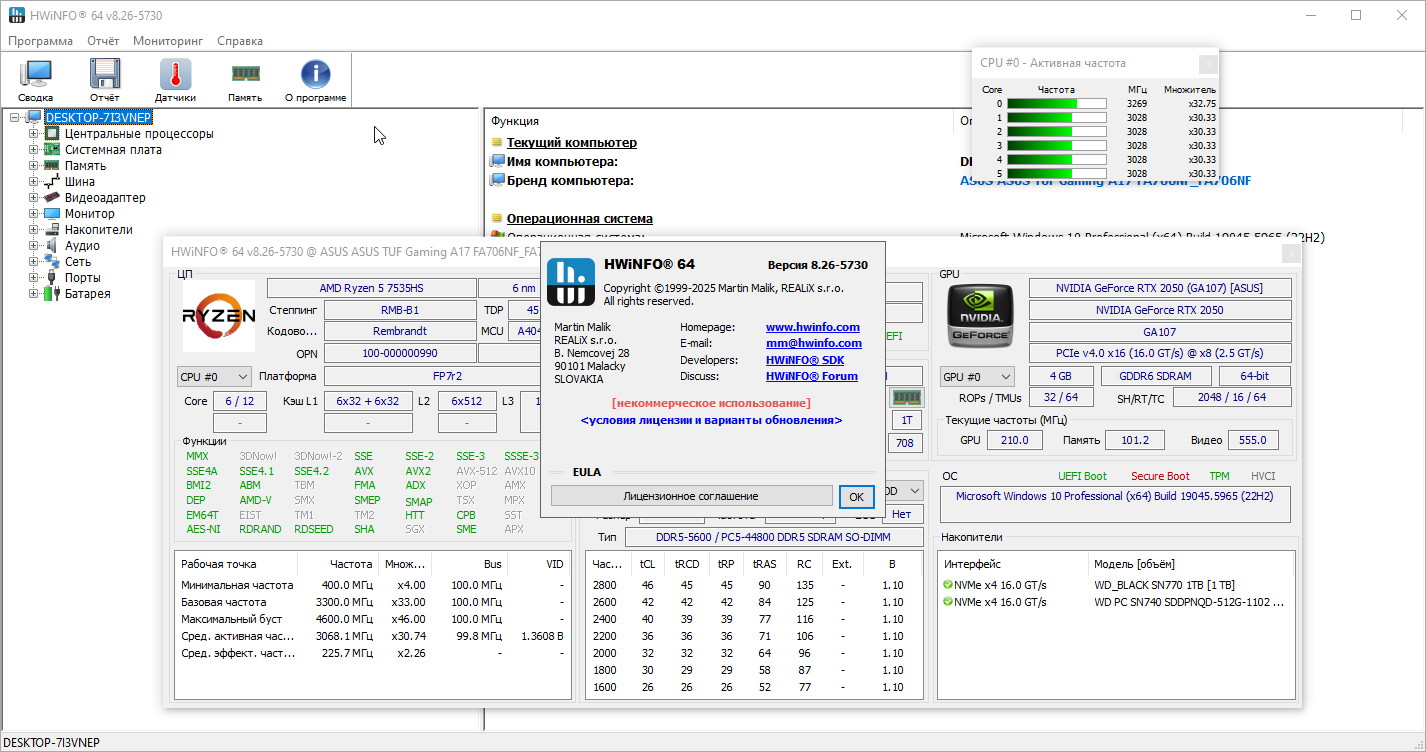Open the CPU #0 selector dropdown
Viewport: 1426px width, 752px height.
point(214,377)
